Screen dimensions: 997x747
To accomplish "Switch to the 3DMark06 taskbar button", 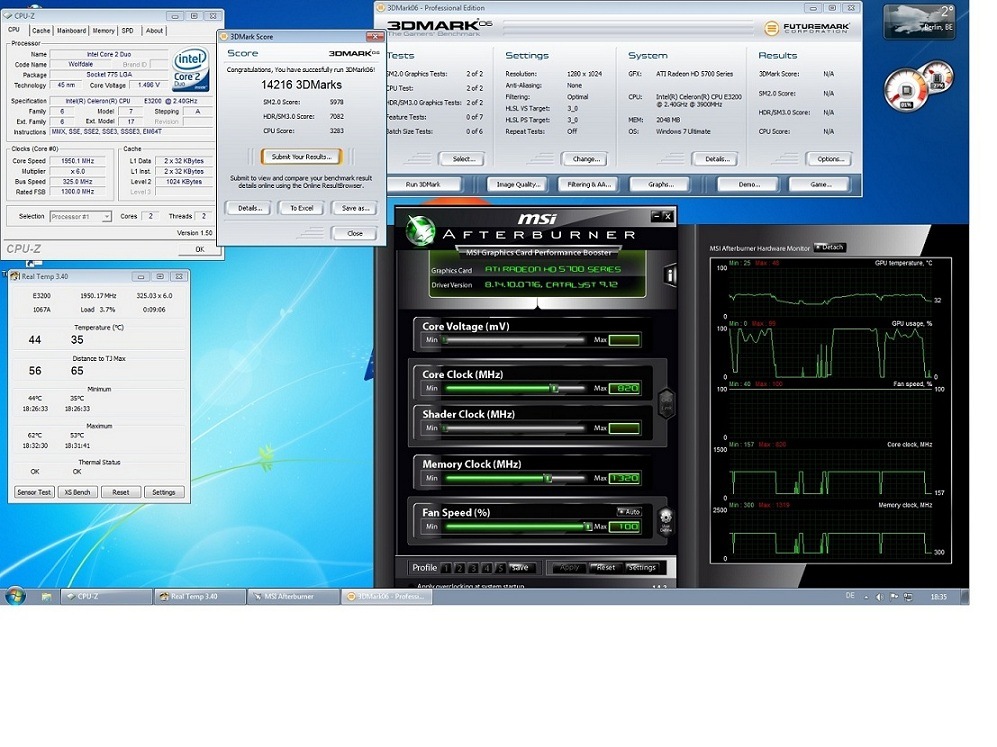I will 387,596.
